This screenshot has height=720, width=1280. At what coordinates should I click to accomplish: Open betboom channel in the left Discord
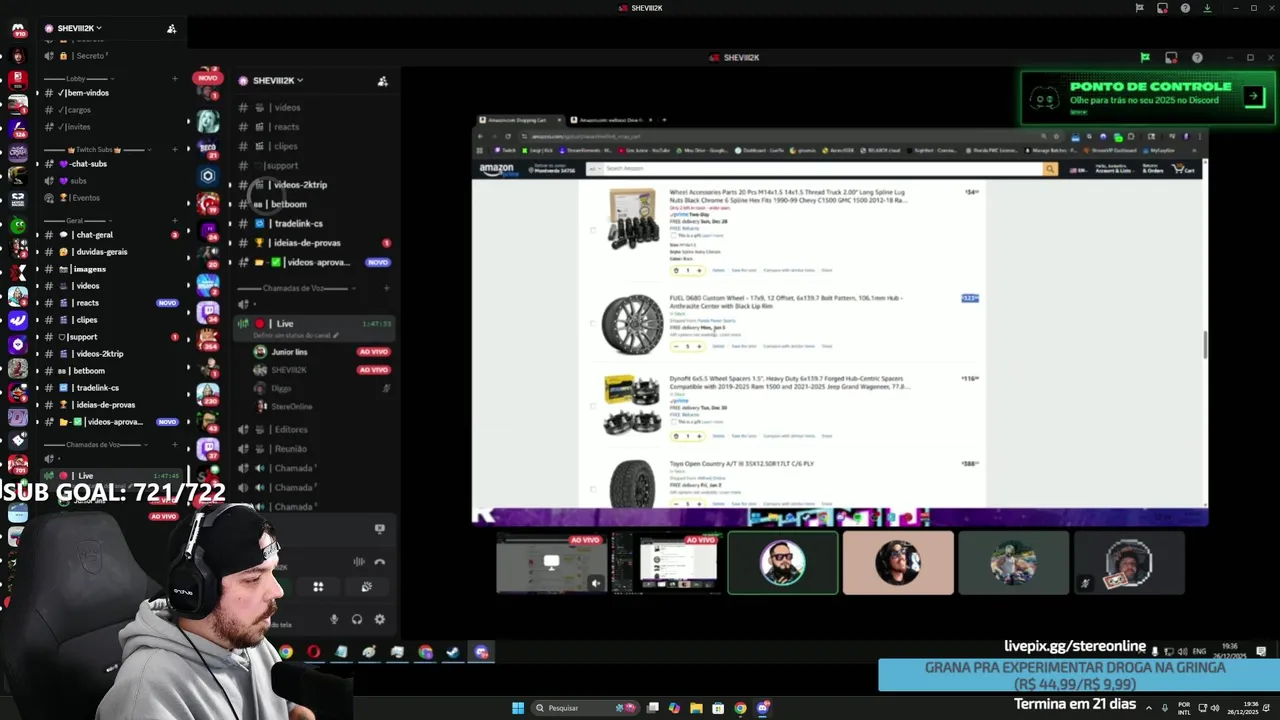point(111,371)
